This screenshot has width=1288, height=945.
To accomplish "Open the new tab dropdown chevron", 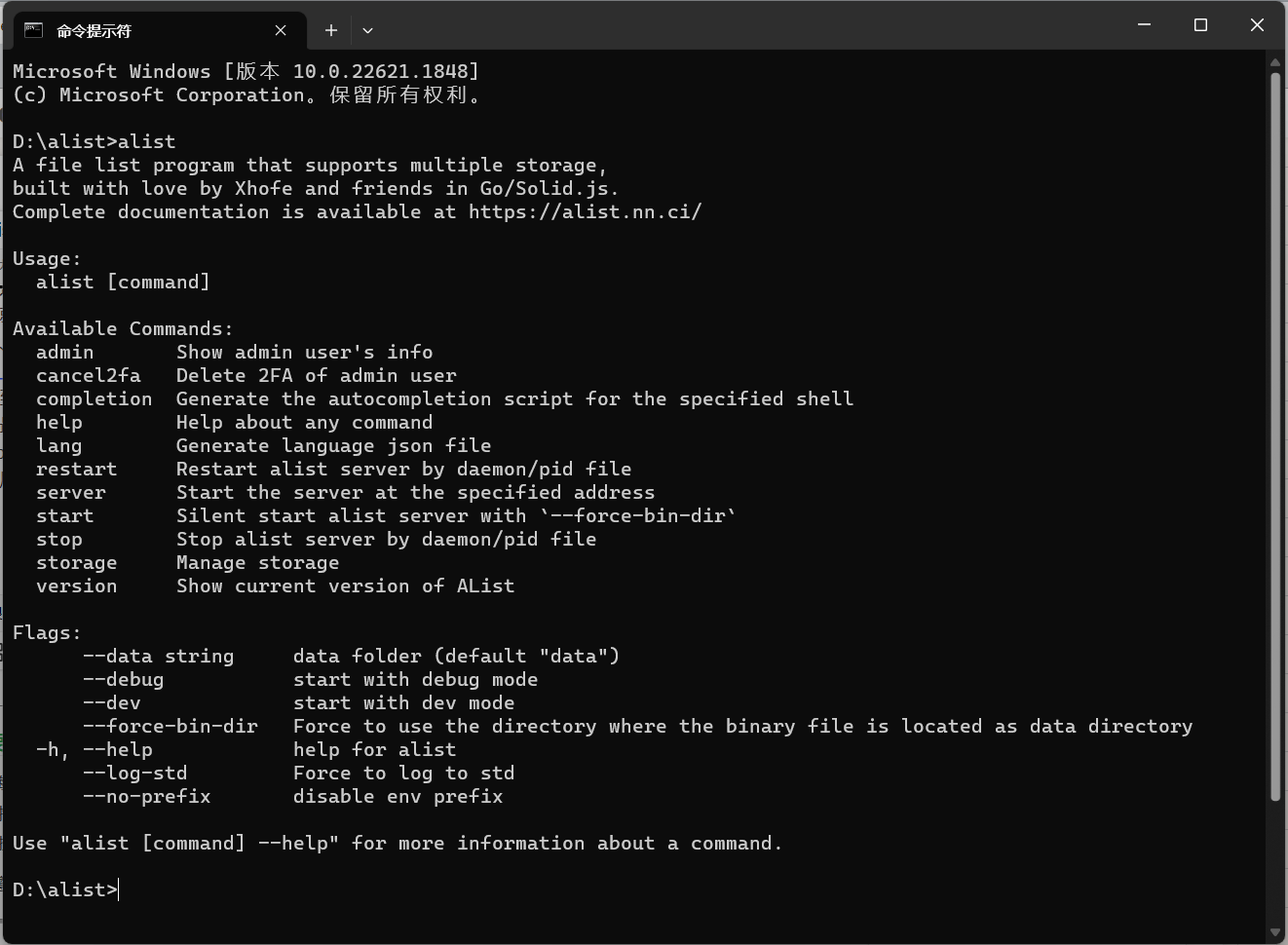I will pyautogui.click(x=367, y=30).
